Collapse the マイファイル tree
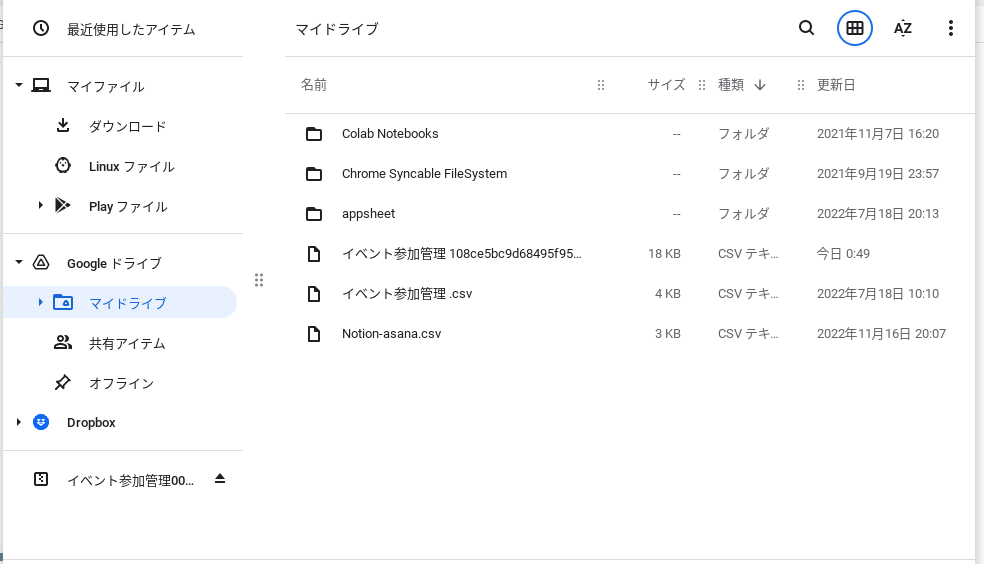 tap(19, 85)
